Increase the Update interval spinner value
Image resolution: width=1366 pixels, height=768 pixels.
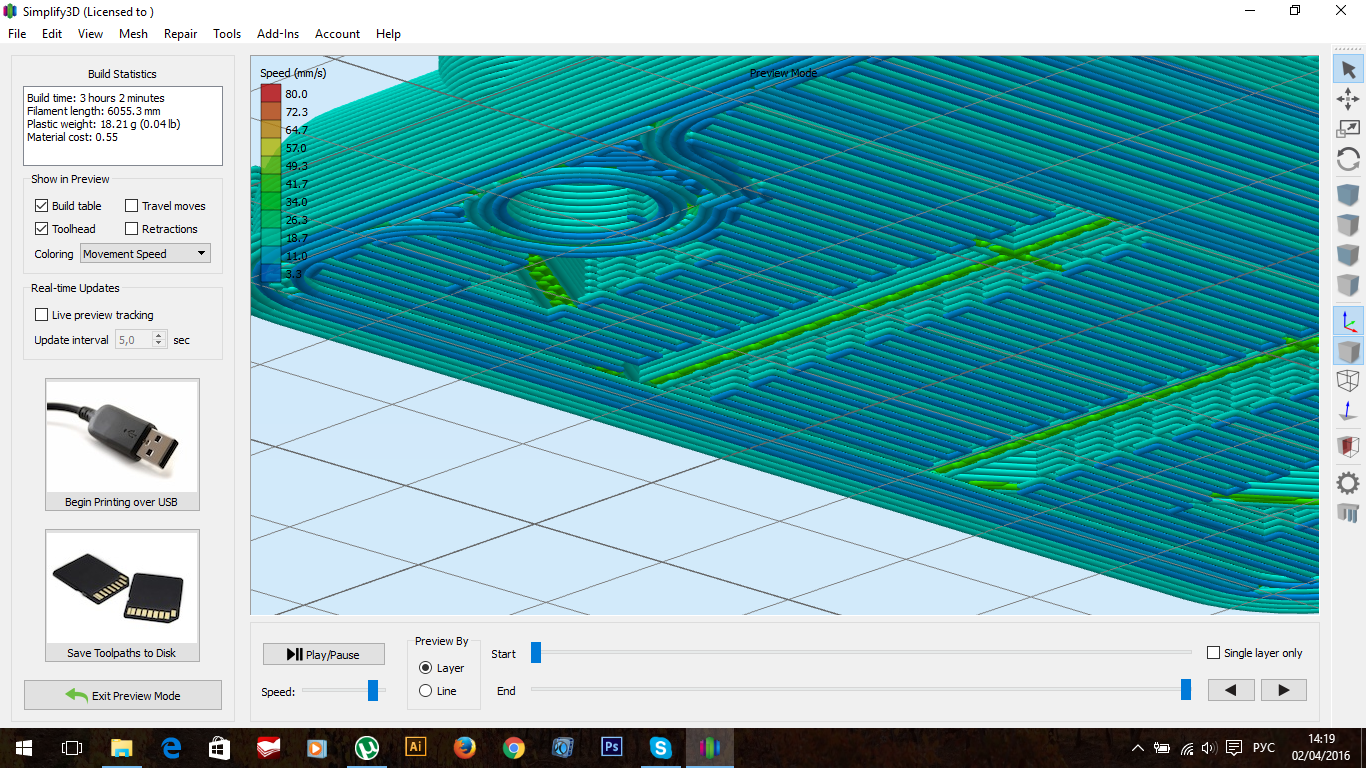[x=158, y=336]
